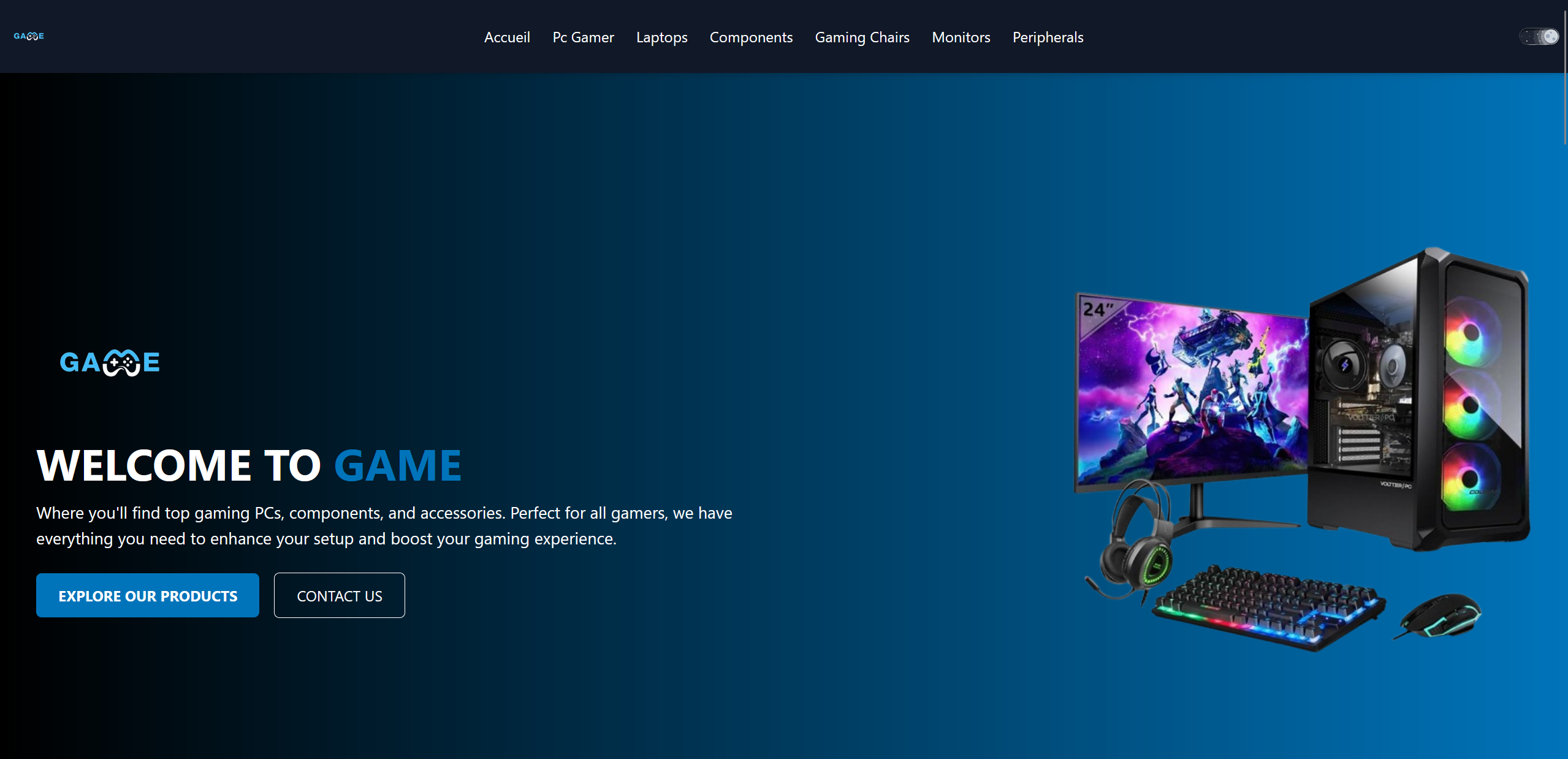The image size is (1568, 759).
Task: Navigate to the Accueil page
Action: [x=507, y=37]
